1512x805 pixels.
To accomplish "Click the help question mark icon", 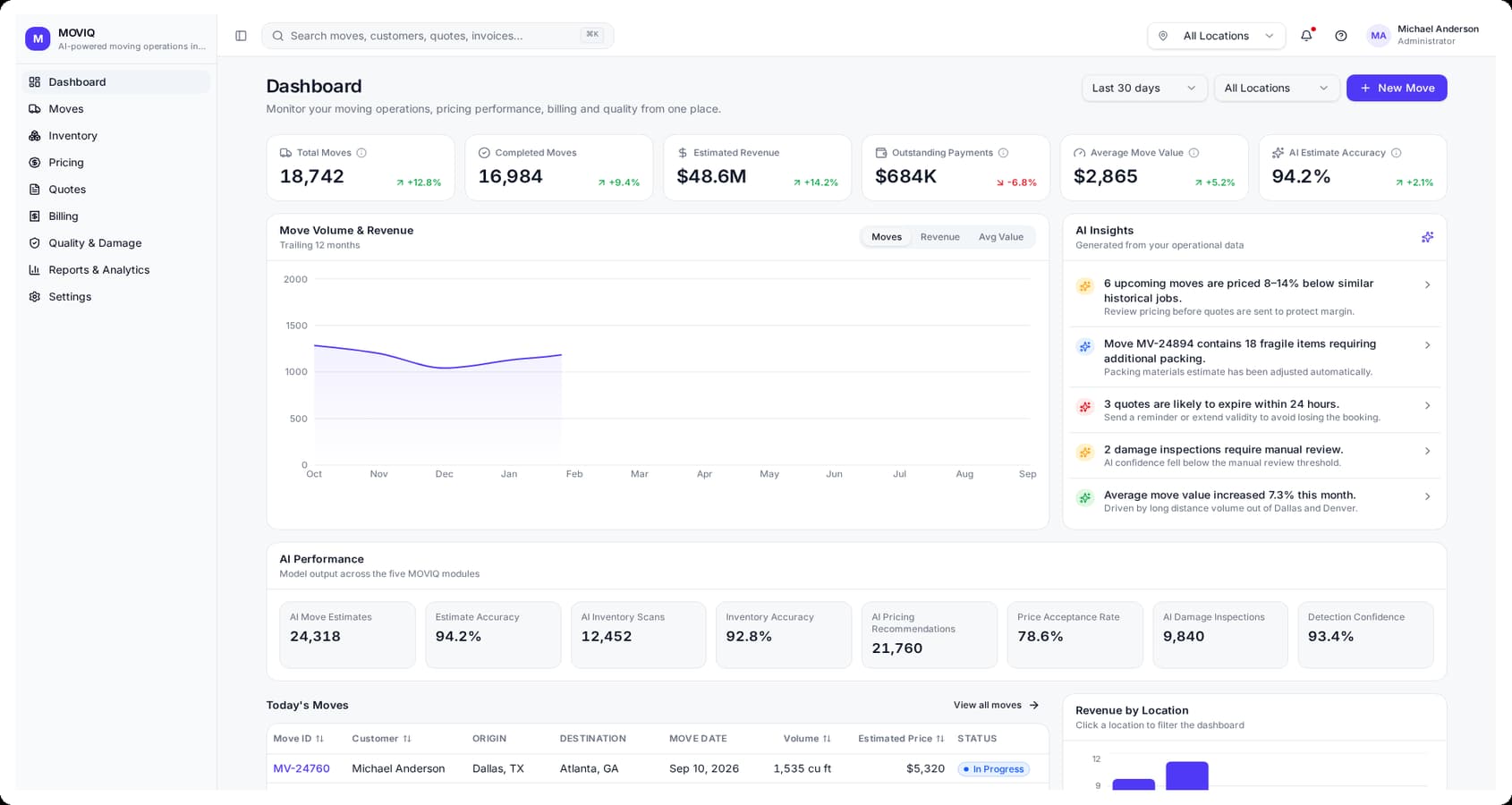I will 1340,36.
